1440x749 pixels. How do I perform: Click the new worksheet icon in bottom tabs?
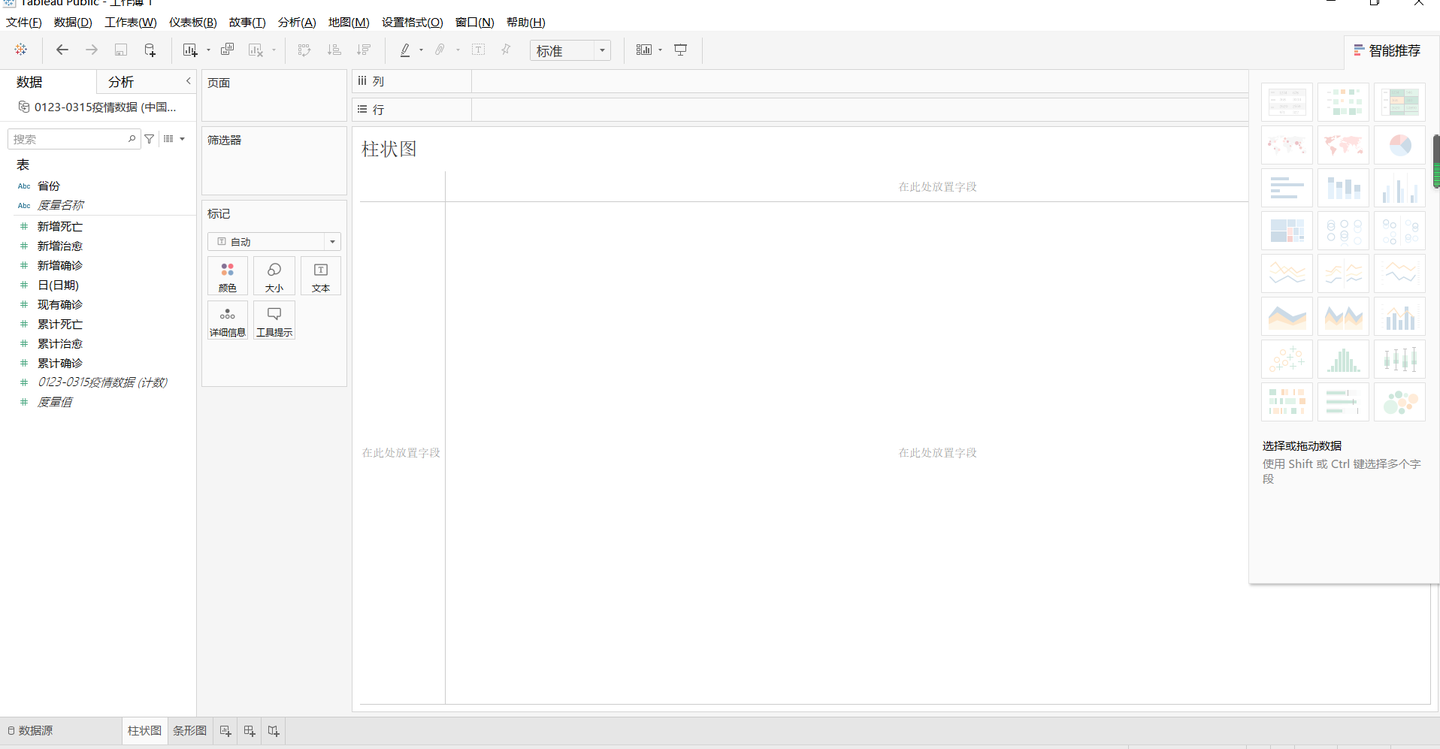[226, 731]
